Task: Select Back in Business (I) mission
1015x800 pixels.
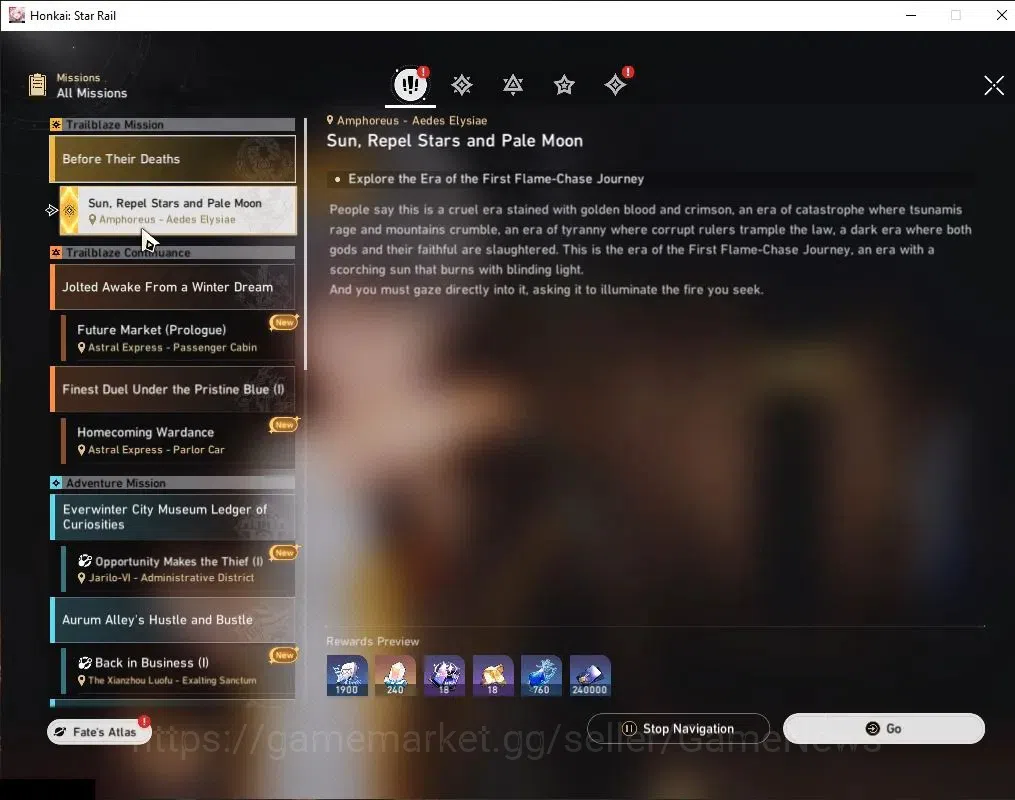Action: pyautogui.click(x=178, y=671)
